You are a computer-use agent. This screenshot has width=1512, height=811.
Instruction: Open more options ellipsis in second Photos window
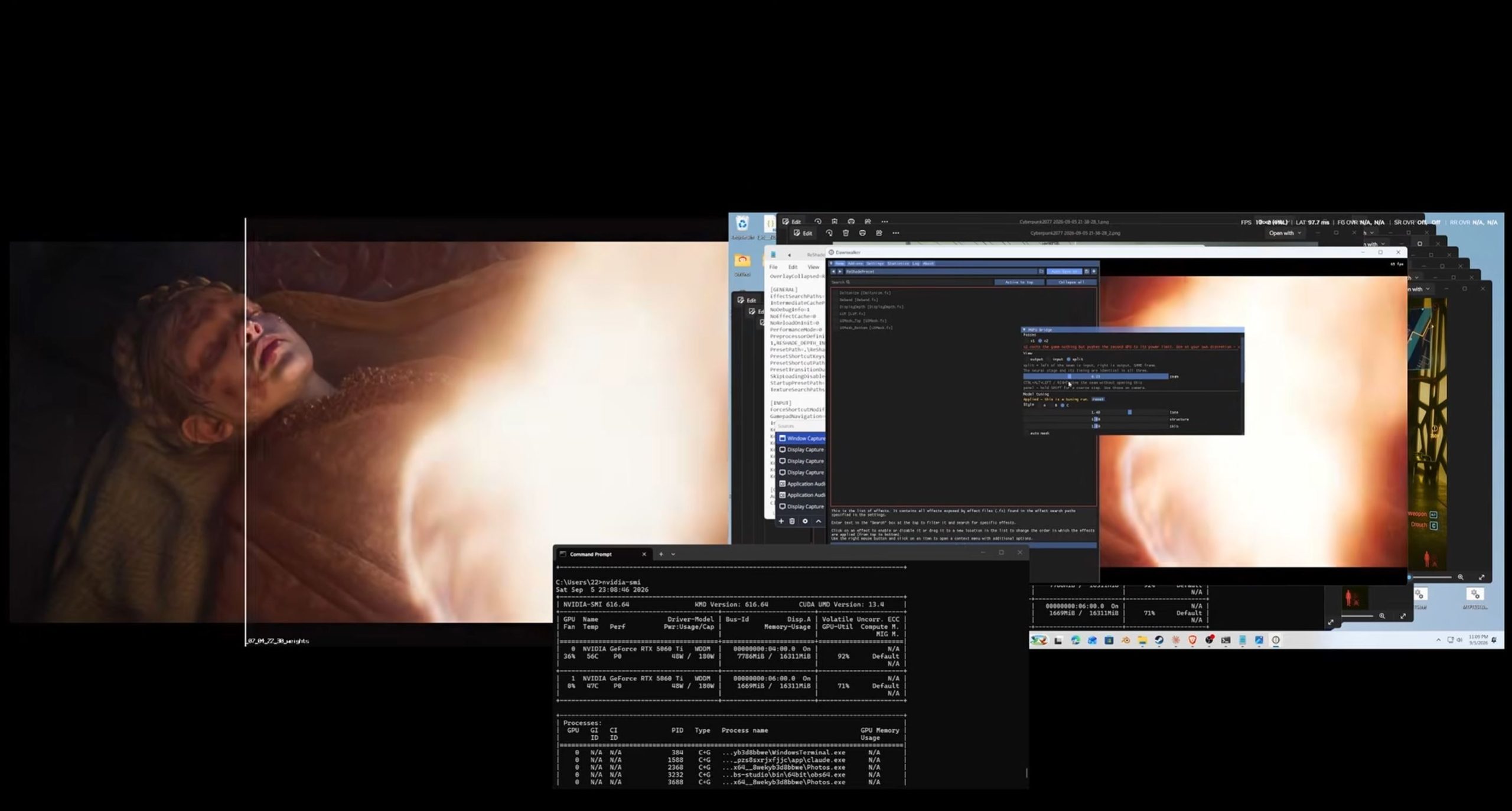point(896,233)
